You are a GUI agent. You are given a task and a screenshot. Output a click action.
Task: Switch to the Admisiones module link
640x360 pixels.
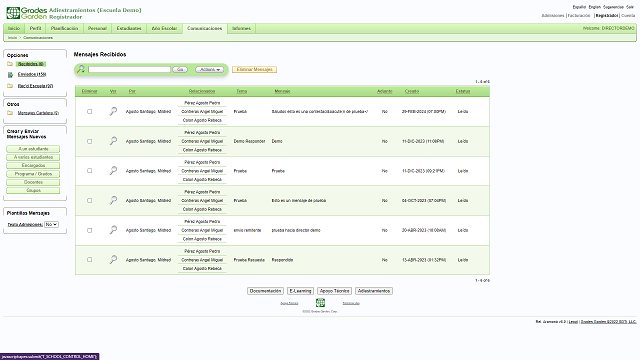click(553, 16)
